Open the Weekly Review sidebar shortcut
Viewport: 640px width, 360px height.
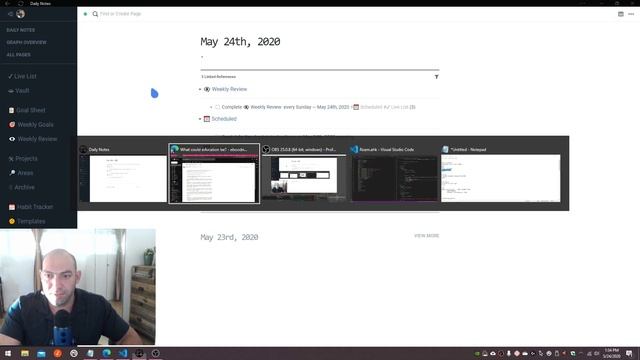click(33, 139)
